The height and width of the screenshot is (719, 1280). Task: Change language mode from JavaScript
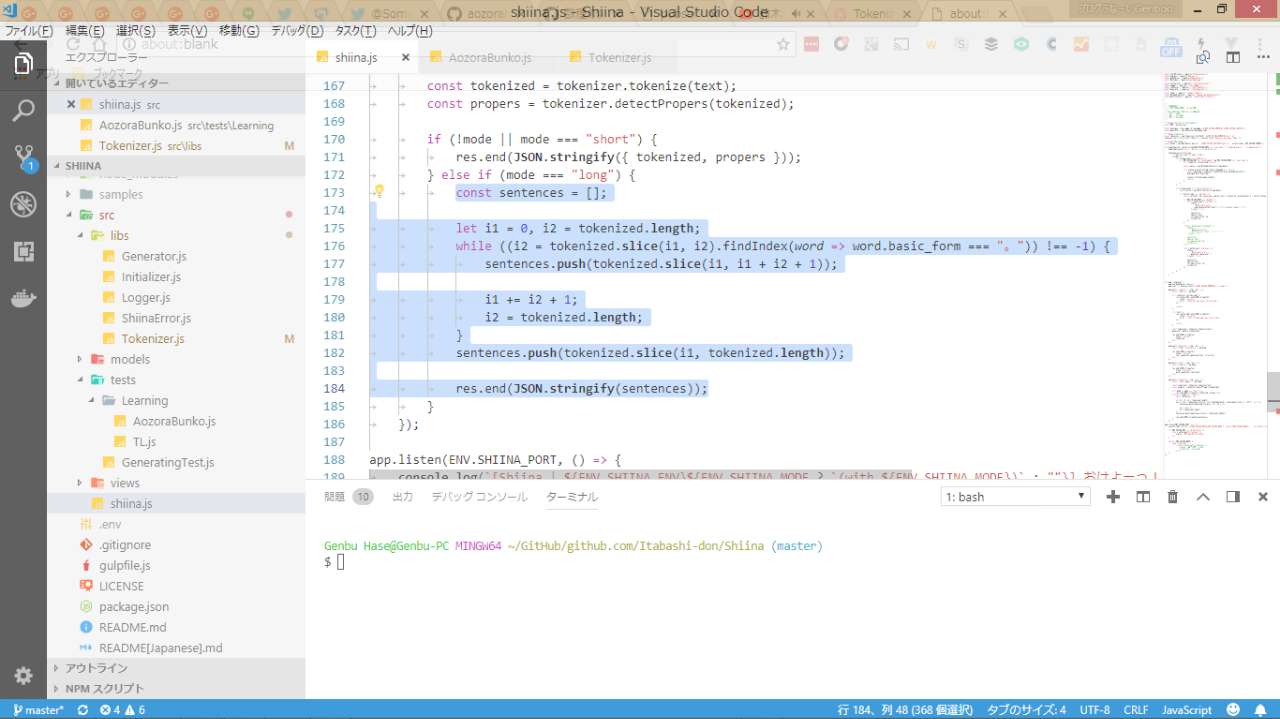[x=1186, y=710]
